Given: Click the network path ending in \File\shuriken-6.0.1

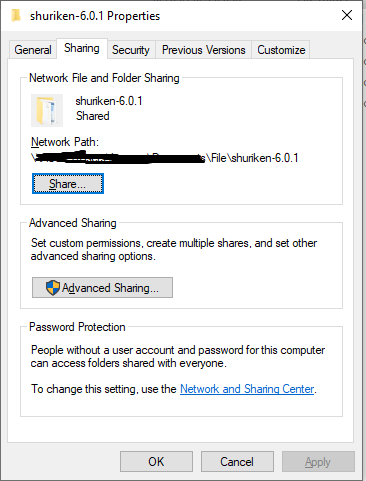Looking at the screenshot, I should pos(165,158).
